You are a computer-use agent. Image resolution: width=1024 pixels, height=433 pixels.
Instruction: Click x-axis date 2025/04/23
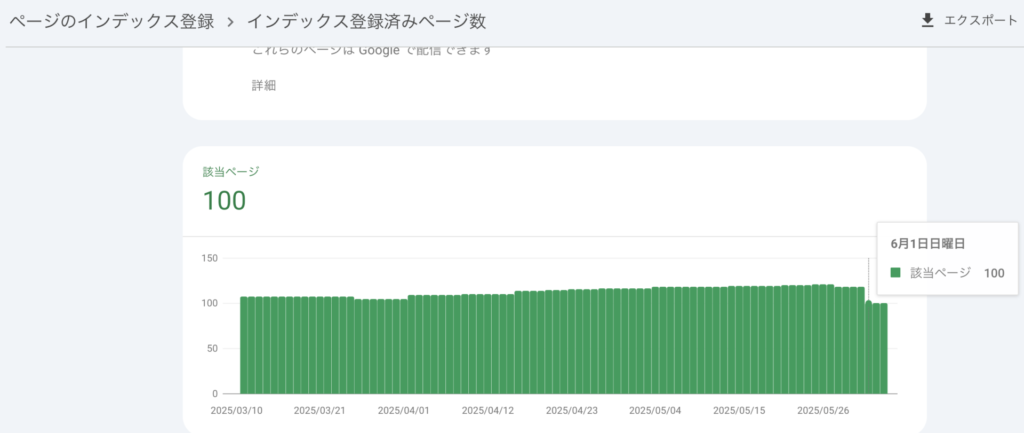(x=572, y=411)
